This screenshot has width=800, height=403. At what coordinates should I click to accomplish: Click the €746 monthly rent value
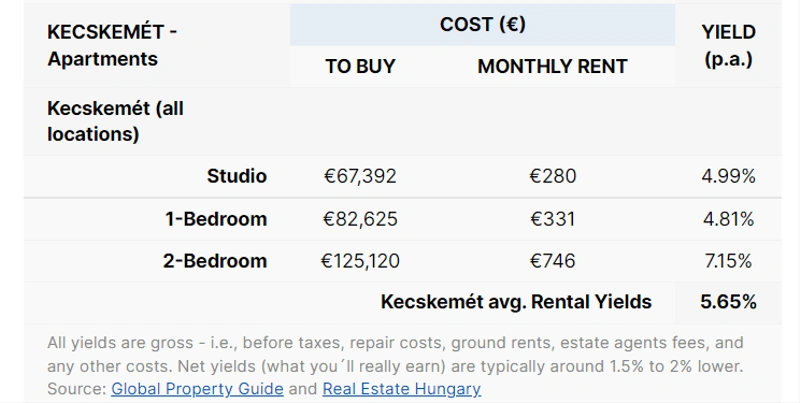pyautogui.click(x=553, y=261)
